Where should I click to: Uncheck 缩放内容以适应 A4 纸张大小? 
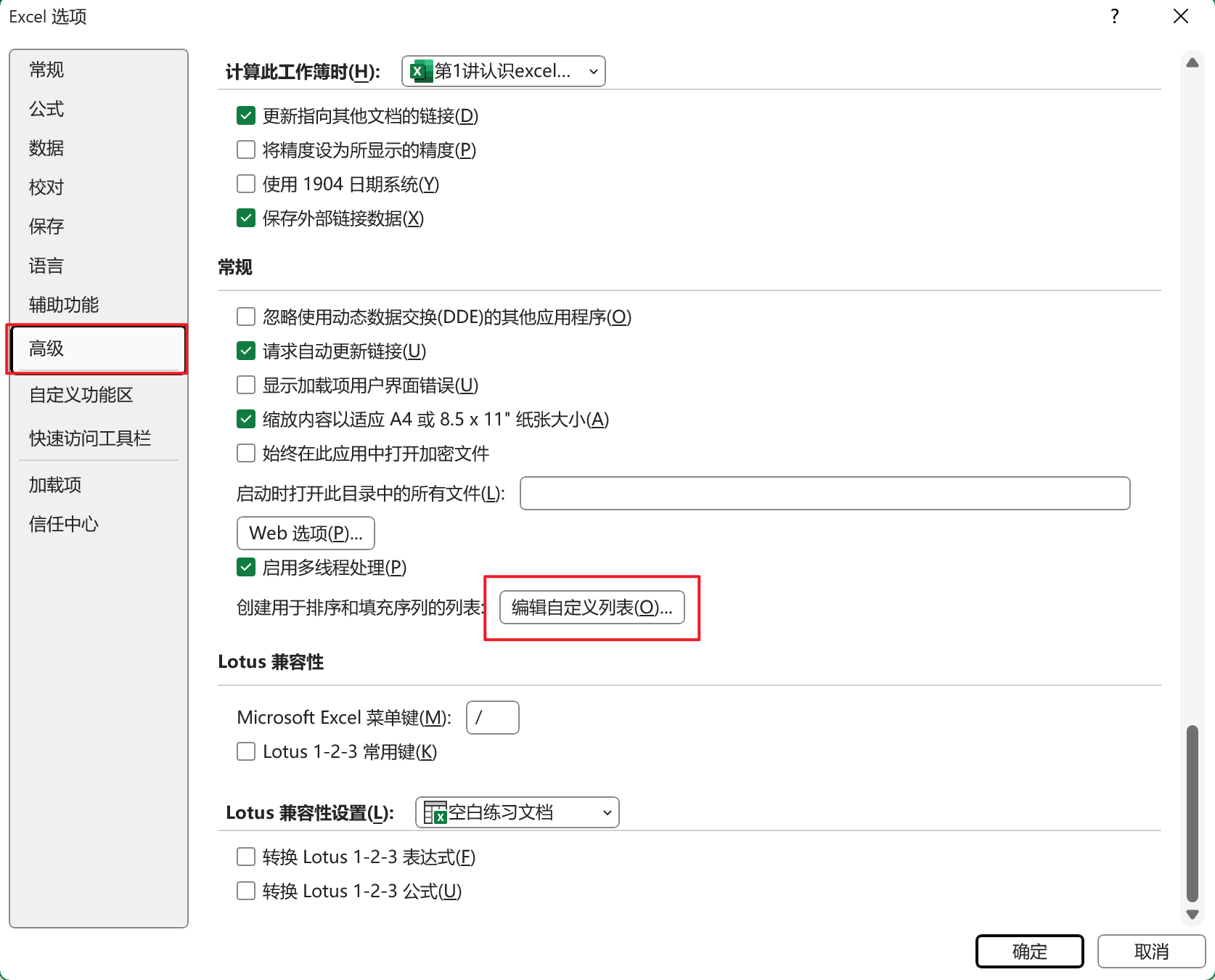click(x=246, y=419)
